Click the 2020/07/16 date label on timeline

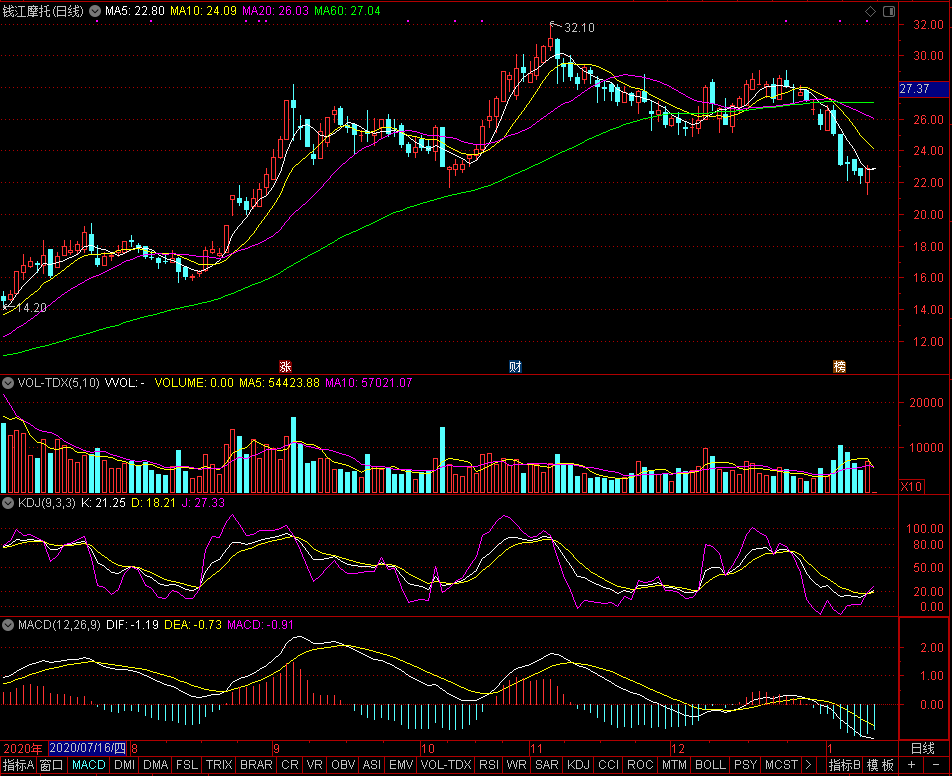point(88,748)
